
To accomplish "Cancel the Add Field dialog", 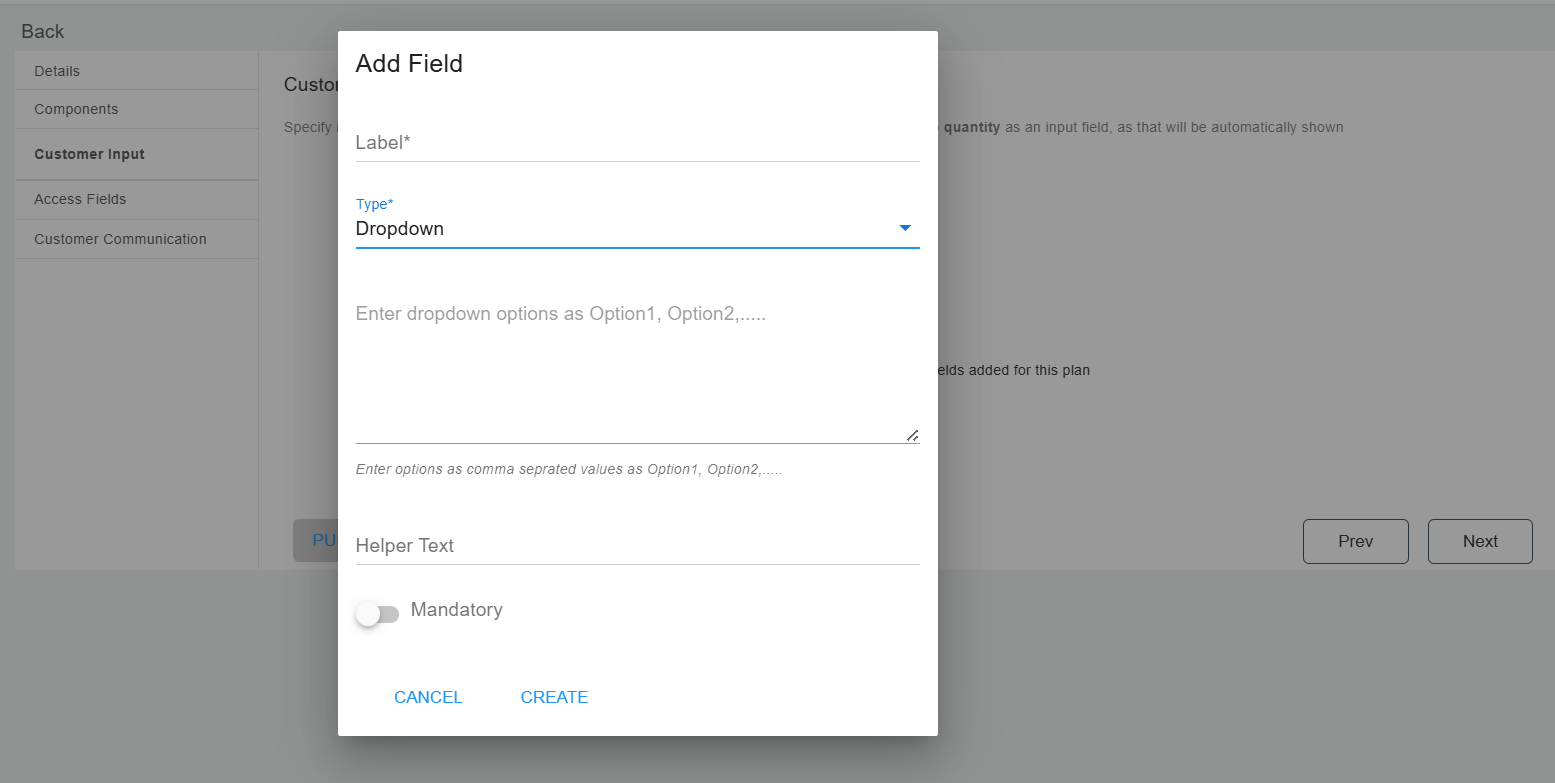I will (428, 697).
